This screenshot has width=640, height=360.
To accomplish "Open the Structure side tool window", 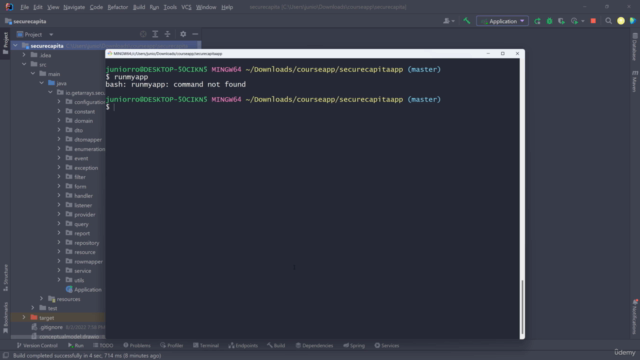I will tap(5, 278).
